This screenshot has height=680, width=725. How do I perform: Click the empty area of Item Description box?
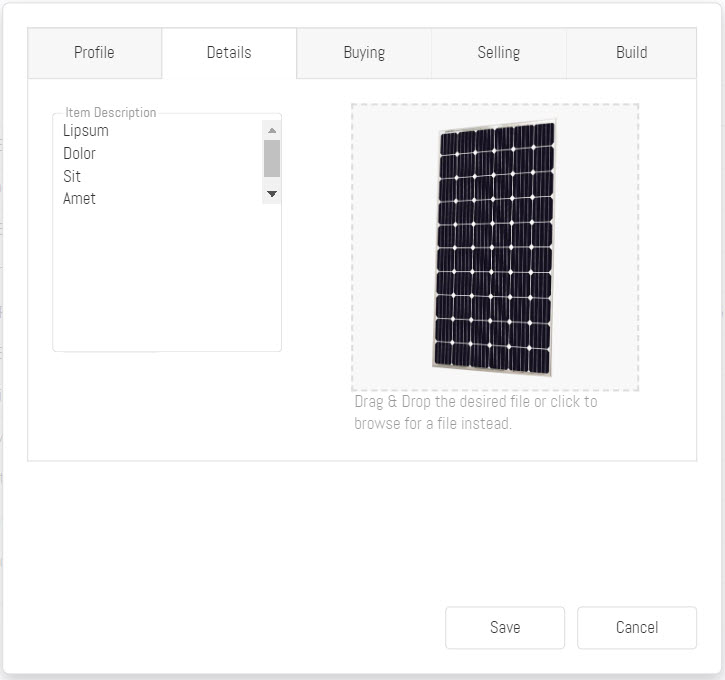tap(160, 280)
